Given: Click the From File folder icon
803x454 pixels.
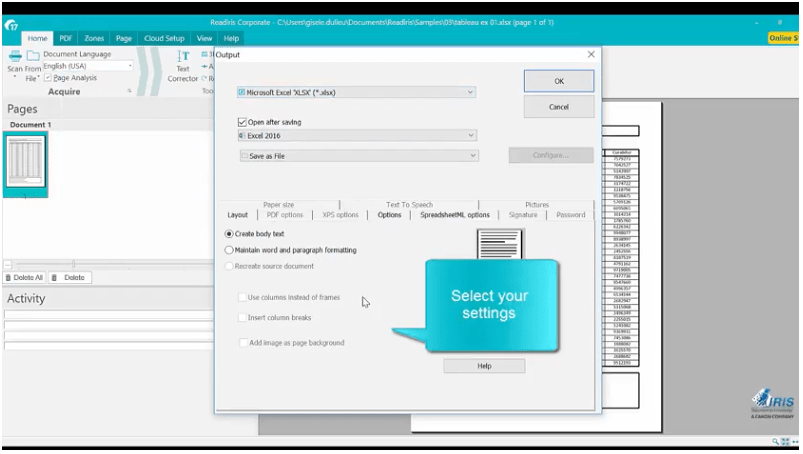Looking at the screenshot, I should [33, 55].
